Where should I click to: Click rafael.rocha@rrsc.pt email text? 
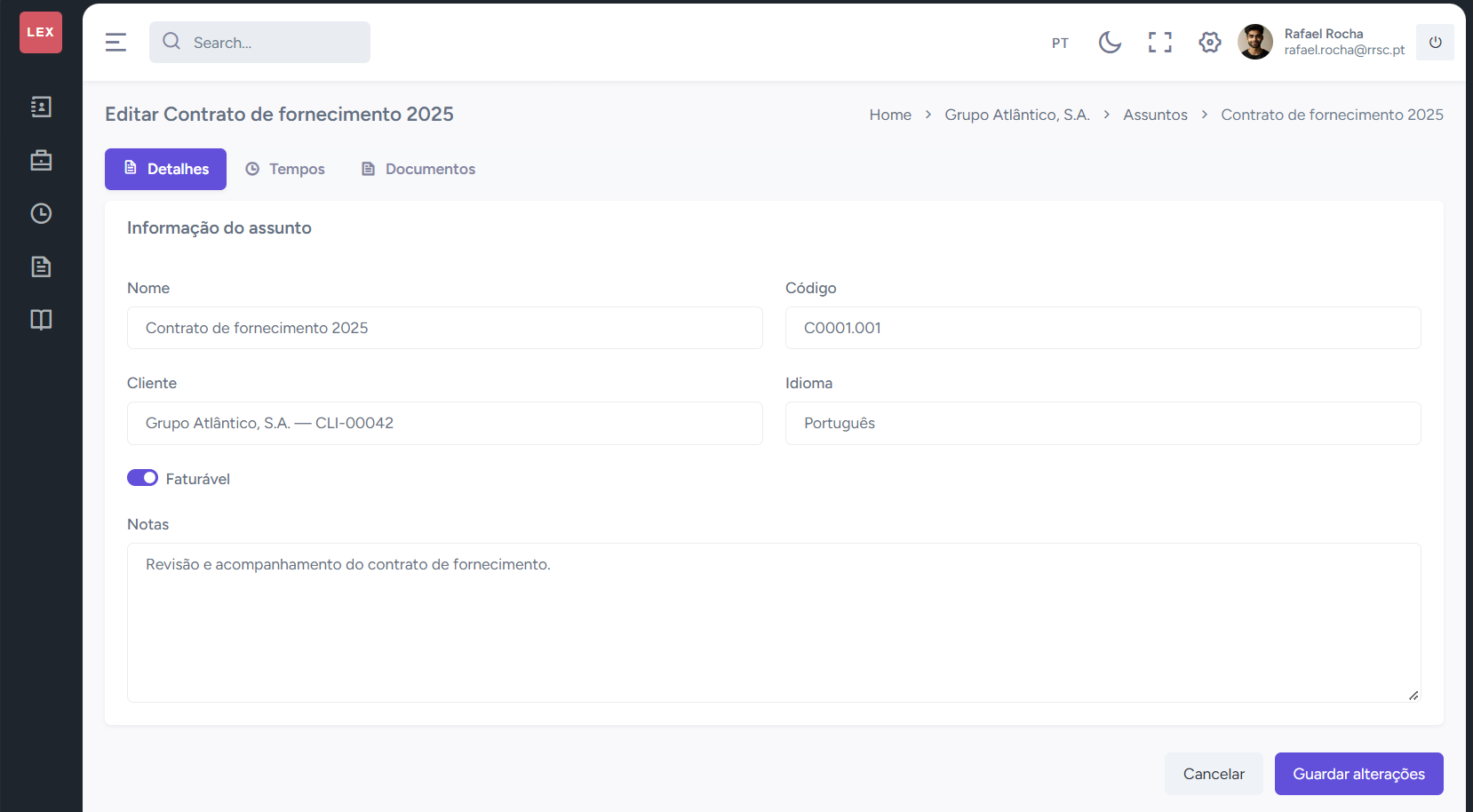1344,51
